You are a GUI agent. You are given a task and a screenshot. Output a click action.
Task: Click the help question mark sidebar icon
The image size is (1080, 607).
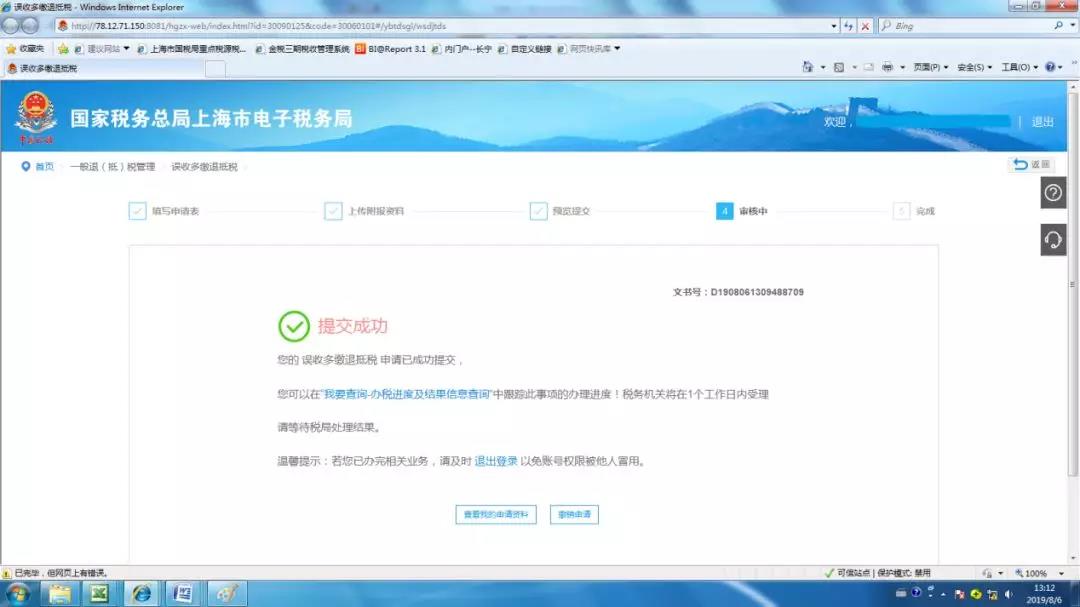[x=1053, y=193]
